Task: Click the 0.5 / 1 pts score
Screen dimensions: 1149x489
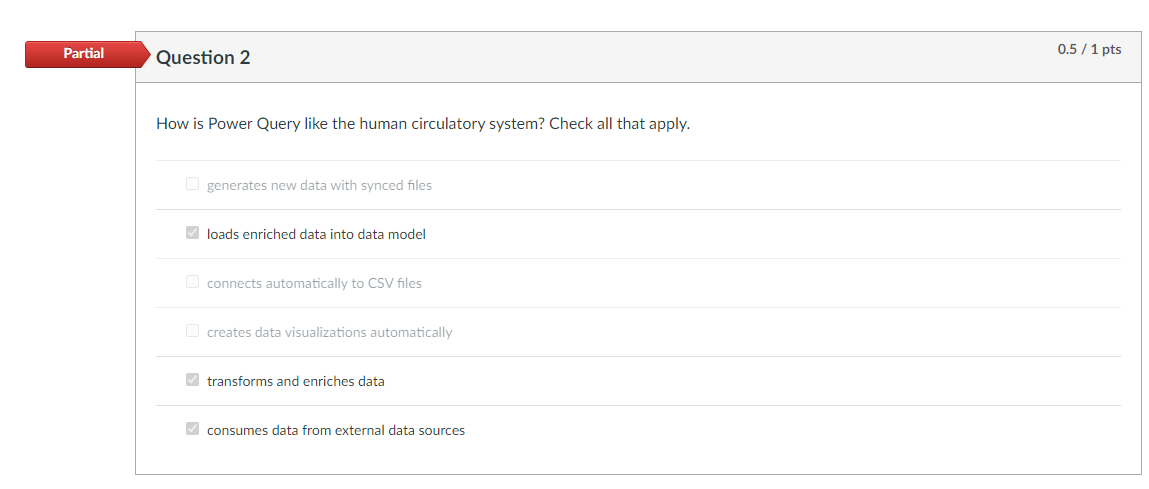Action: click(1089, 49)
